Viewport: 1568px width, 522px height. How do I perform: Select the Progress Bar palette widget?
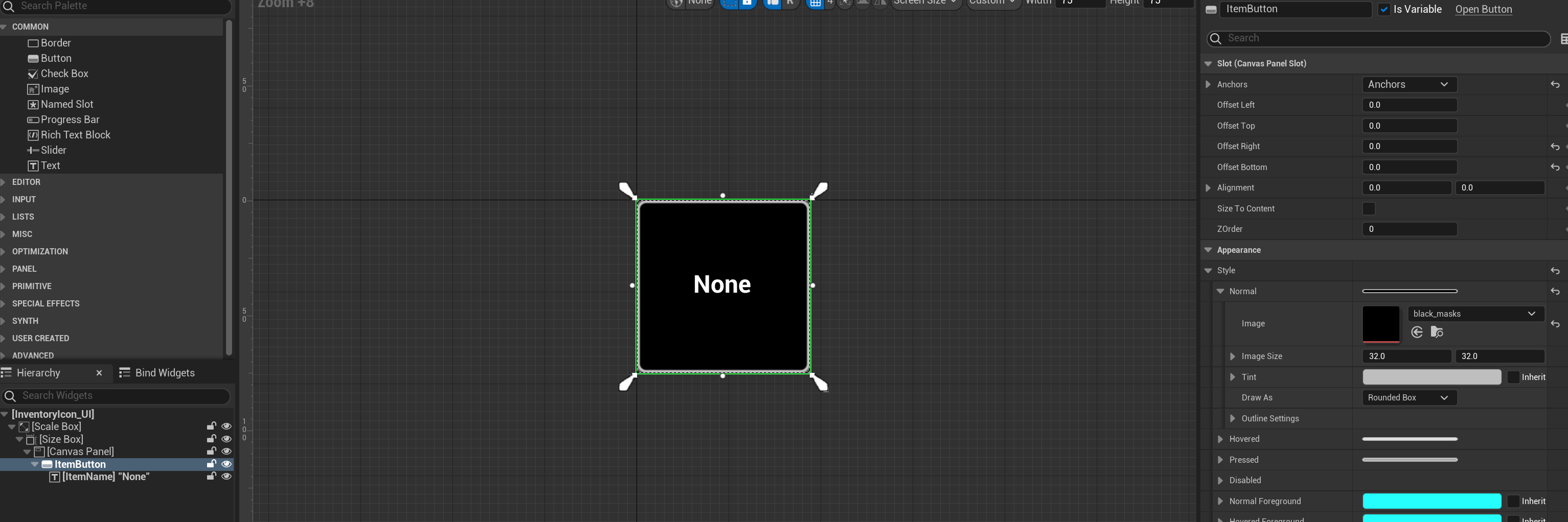(63, 120)
